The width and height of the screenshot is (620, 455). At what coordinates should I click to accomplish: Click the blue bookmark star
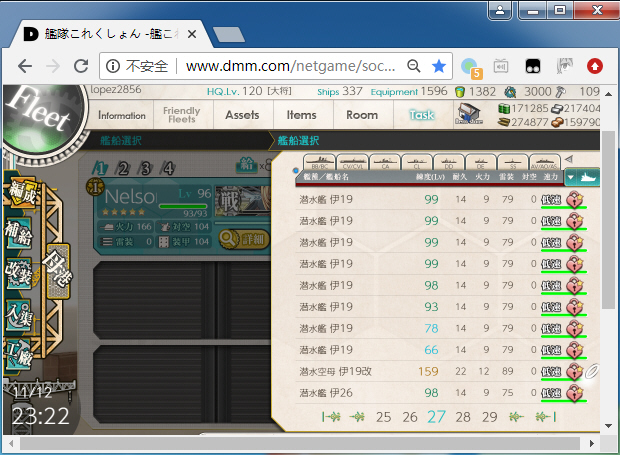click(x=439, y=66)
